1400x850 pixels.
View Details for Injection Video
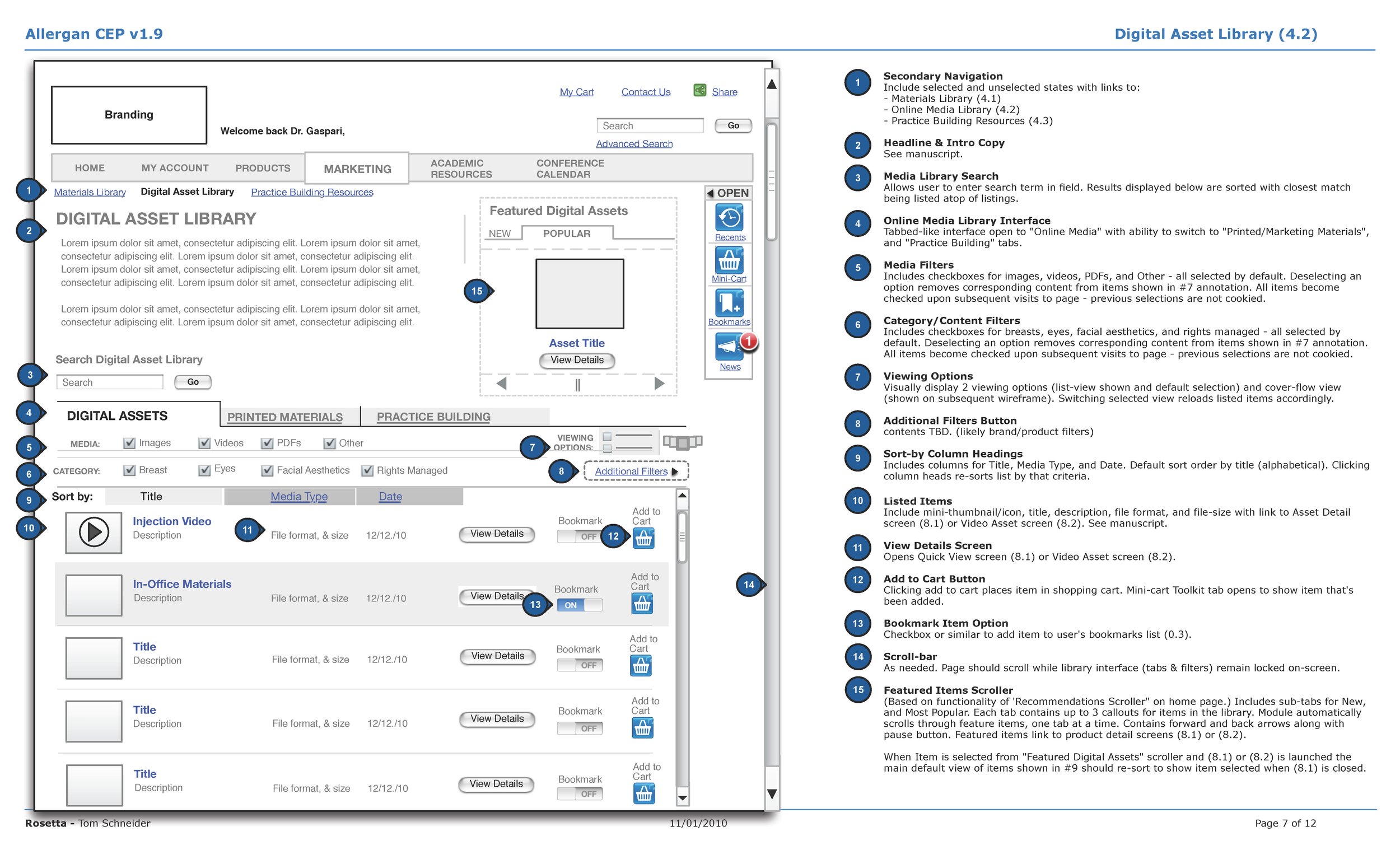(497, 534)
